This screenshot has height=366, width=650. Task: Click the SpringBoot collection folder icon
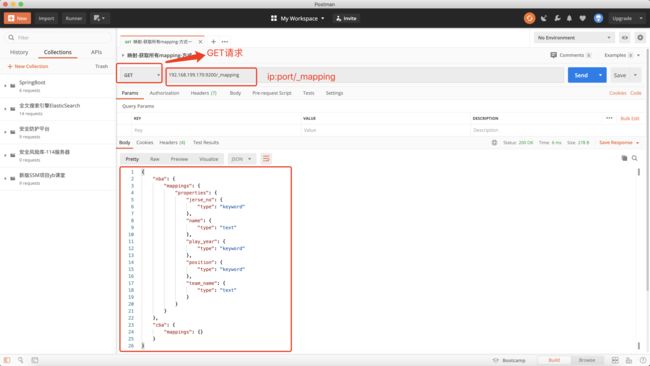[13, 86]
